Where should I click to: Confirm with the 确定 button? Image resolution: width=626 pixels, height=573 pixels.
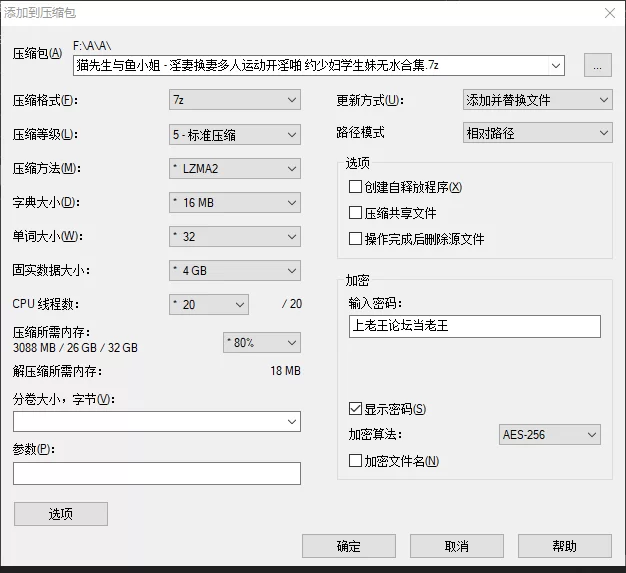tap(349, 546)
